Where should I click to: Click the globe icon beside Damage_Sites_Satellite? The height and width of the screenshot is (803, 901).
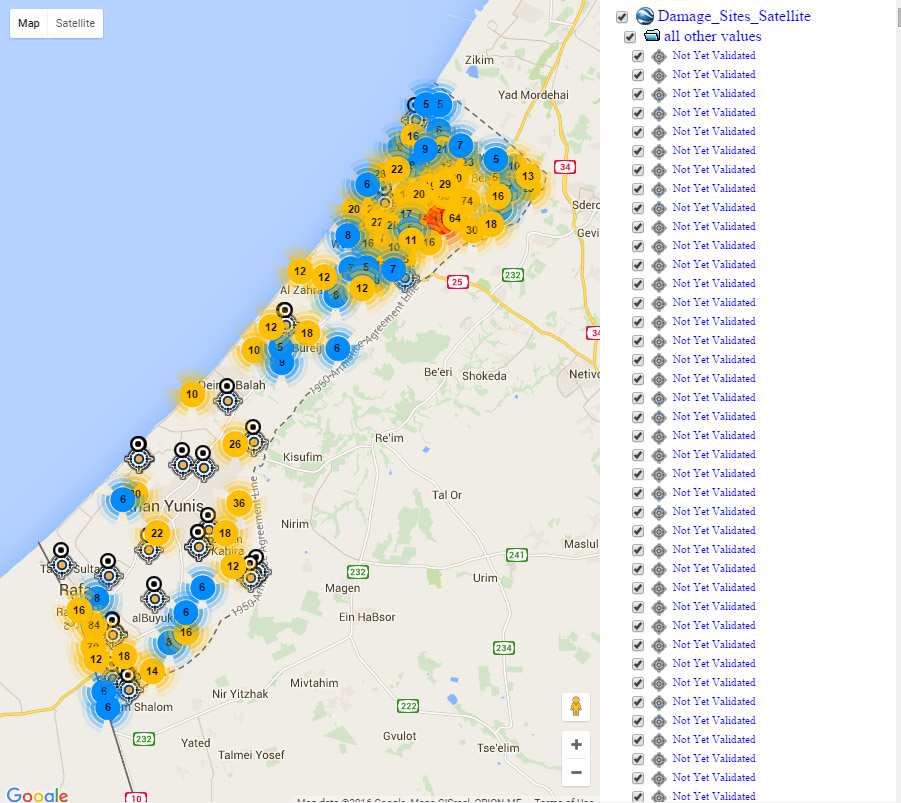[x=645, y=15]
